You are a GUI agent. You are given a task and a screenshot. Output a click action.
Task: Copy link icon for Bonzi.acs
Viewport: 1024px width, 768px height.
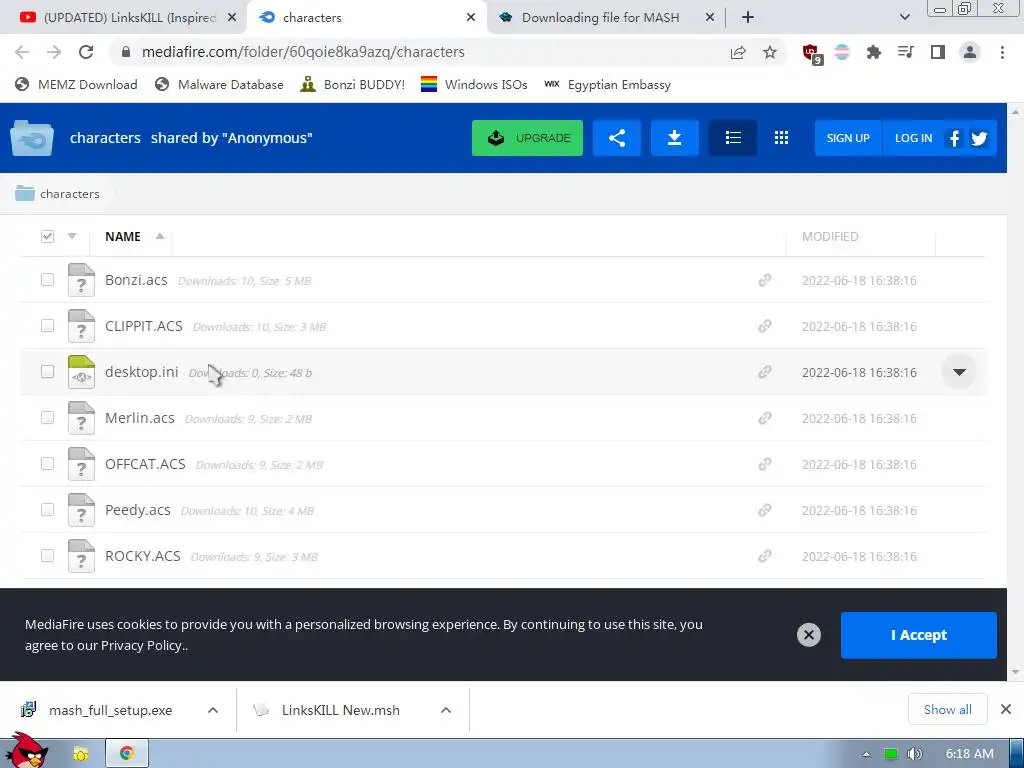point(765,280)
